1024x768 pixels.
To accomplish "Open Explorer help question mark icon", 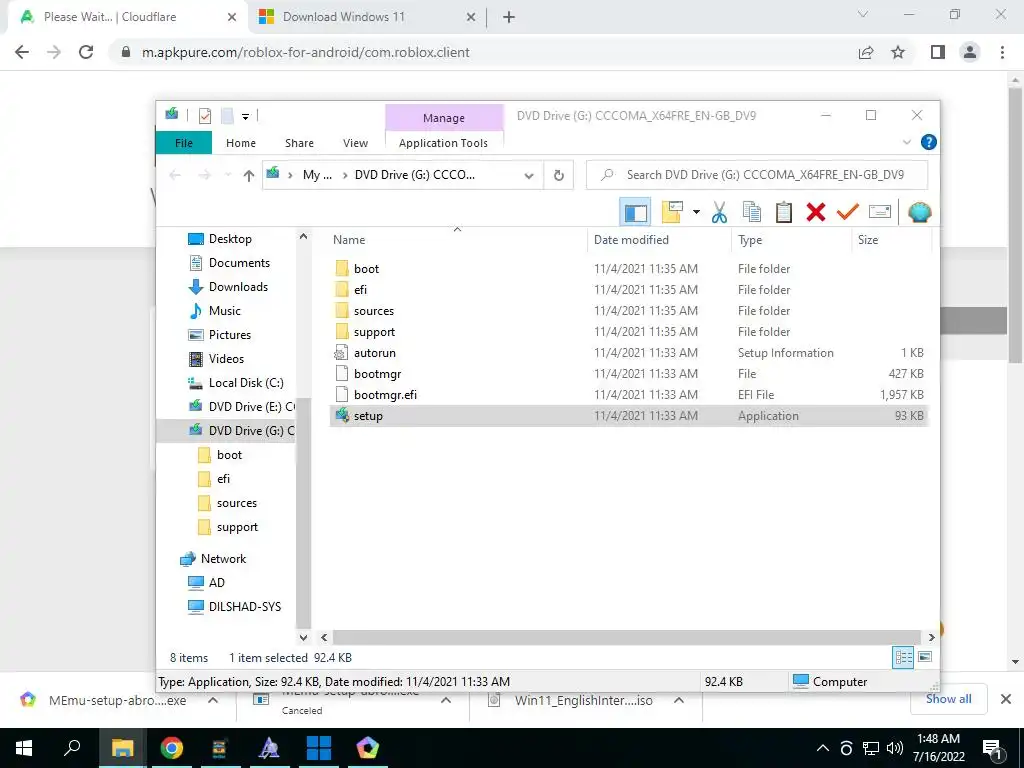I will tap(929, 142).
